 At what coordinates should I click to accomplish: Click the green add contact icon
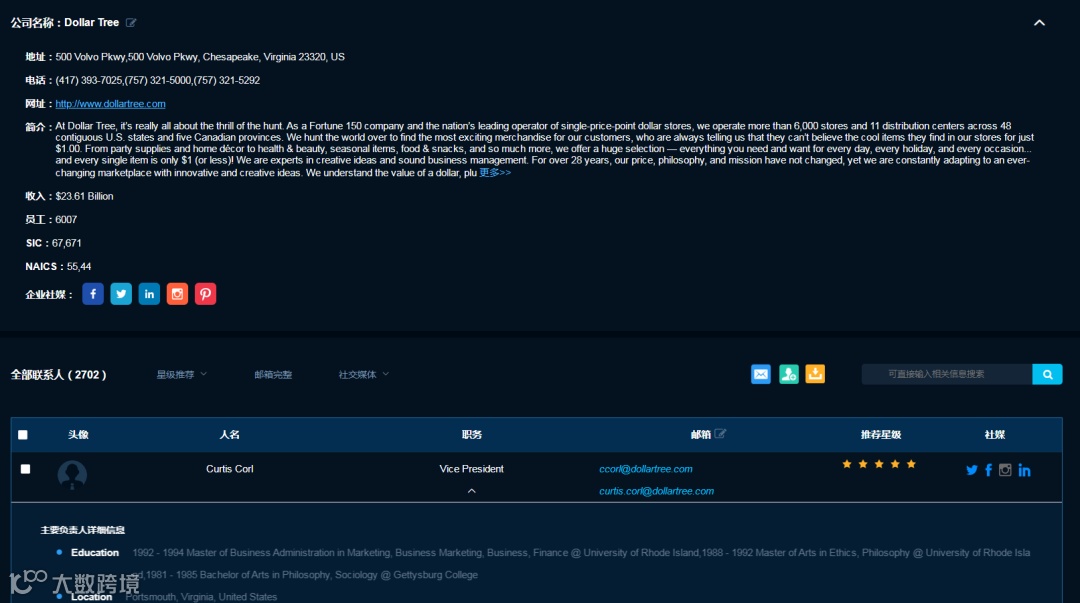point(789,374)
